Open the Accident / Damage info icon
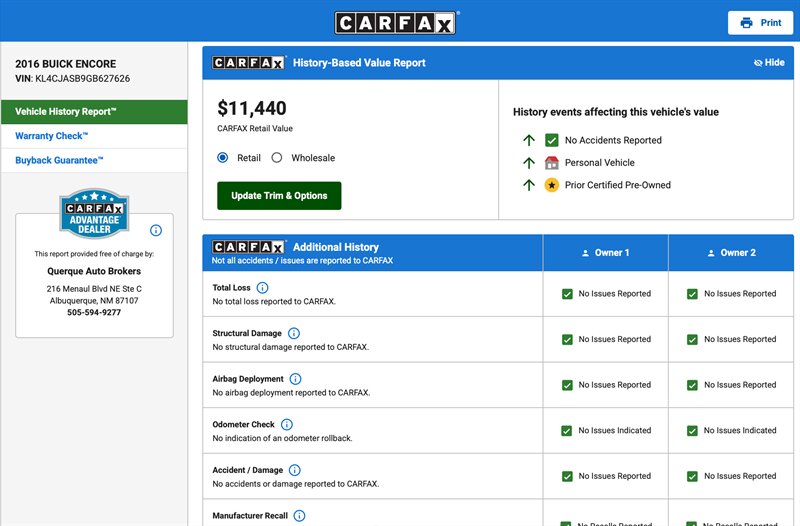Viewport: 800px width, 526px height. (294, 470)
